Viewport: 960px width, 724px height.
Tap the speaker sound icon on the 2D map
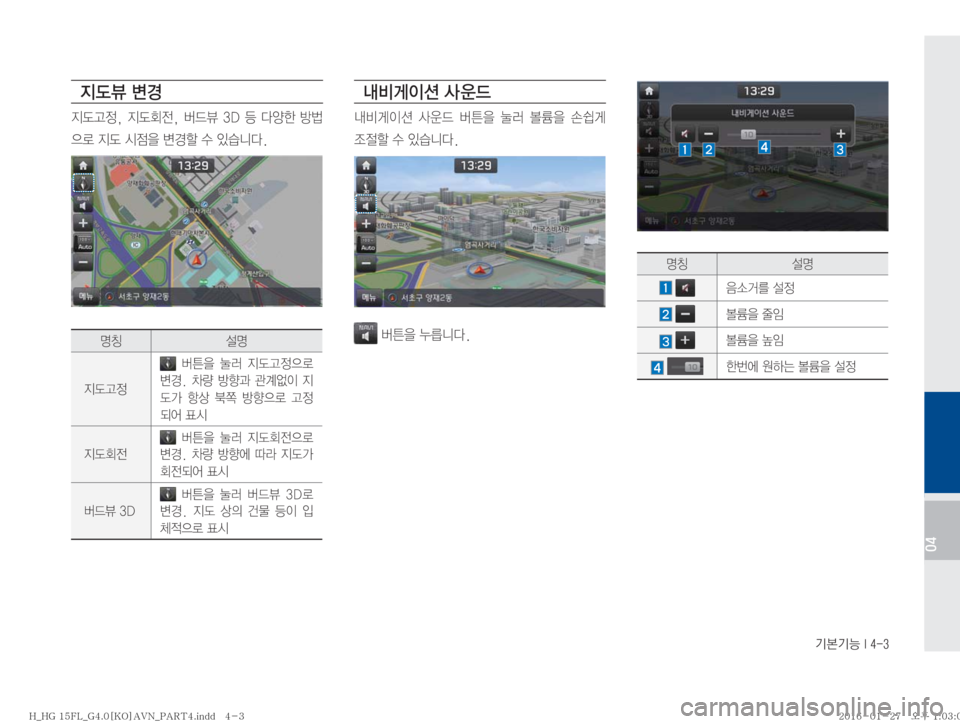84,203
